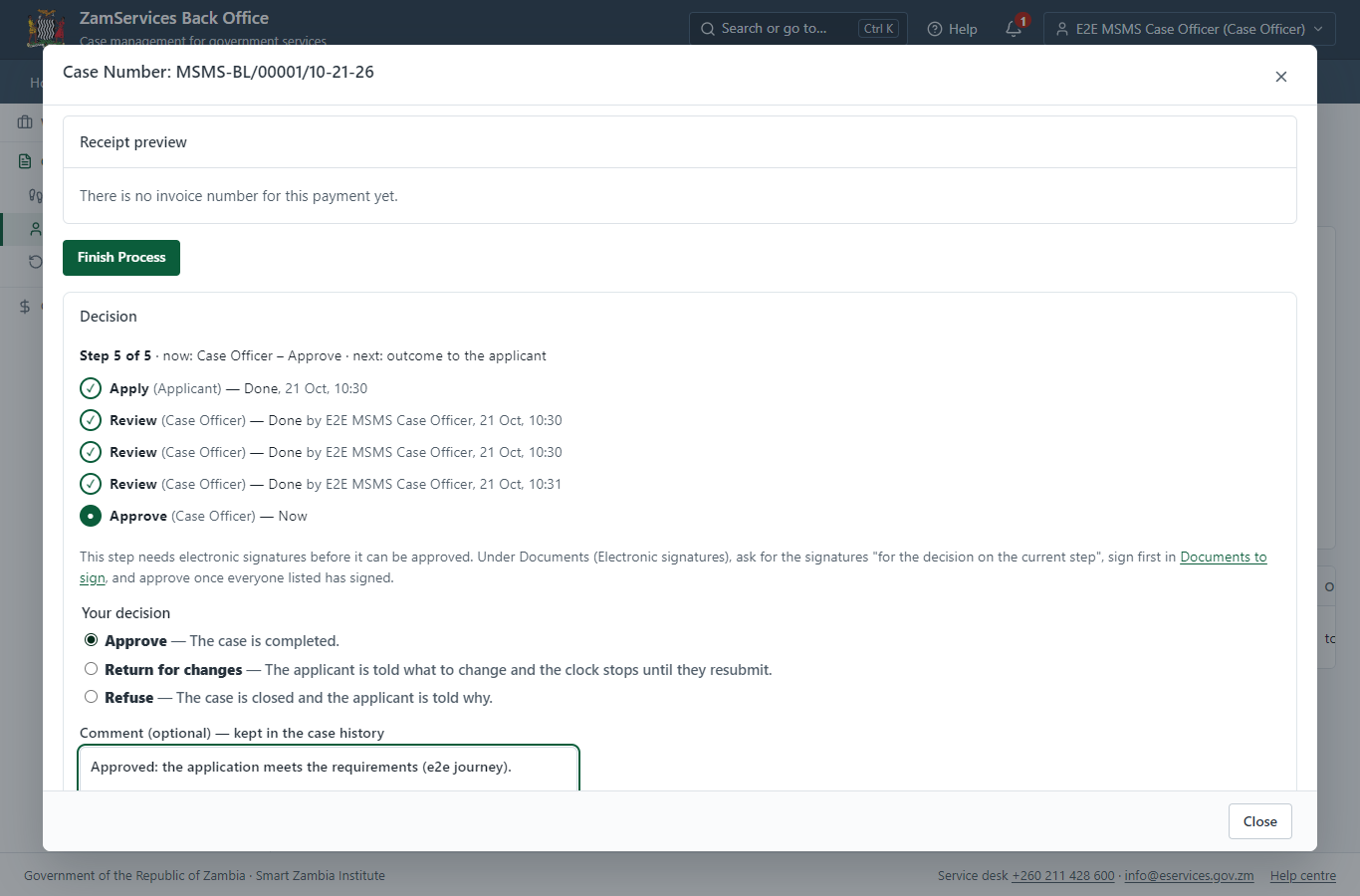This screenshot has width=1360, height=896.
Task: Click the briefcase icon in the sidebar
Action: point(25,122)
